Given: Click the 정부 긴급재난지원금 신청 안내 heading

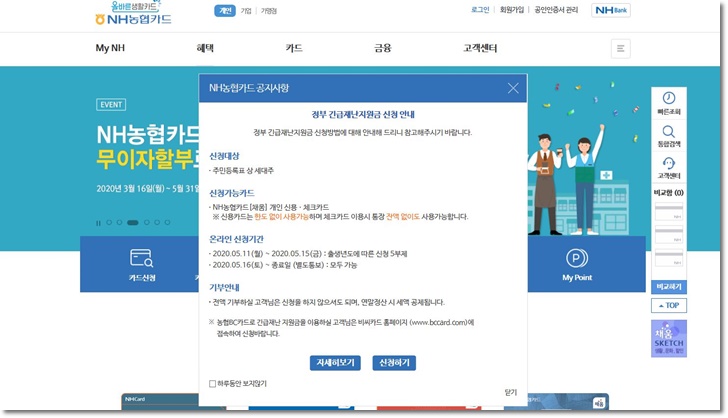Looking at the screenshot, I should (x=363, y=114).
